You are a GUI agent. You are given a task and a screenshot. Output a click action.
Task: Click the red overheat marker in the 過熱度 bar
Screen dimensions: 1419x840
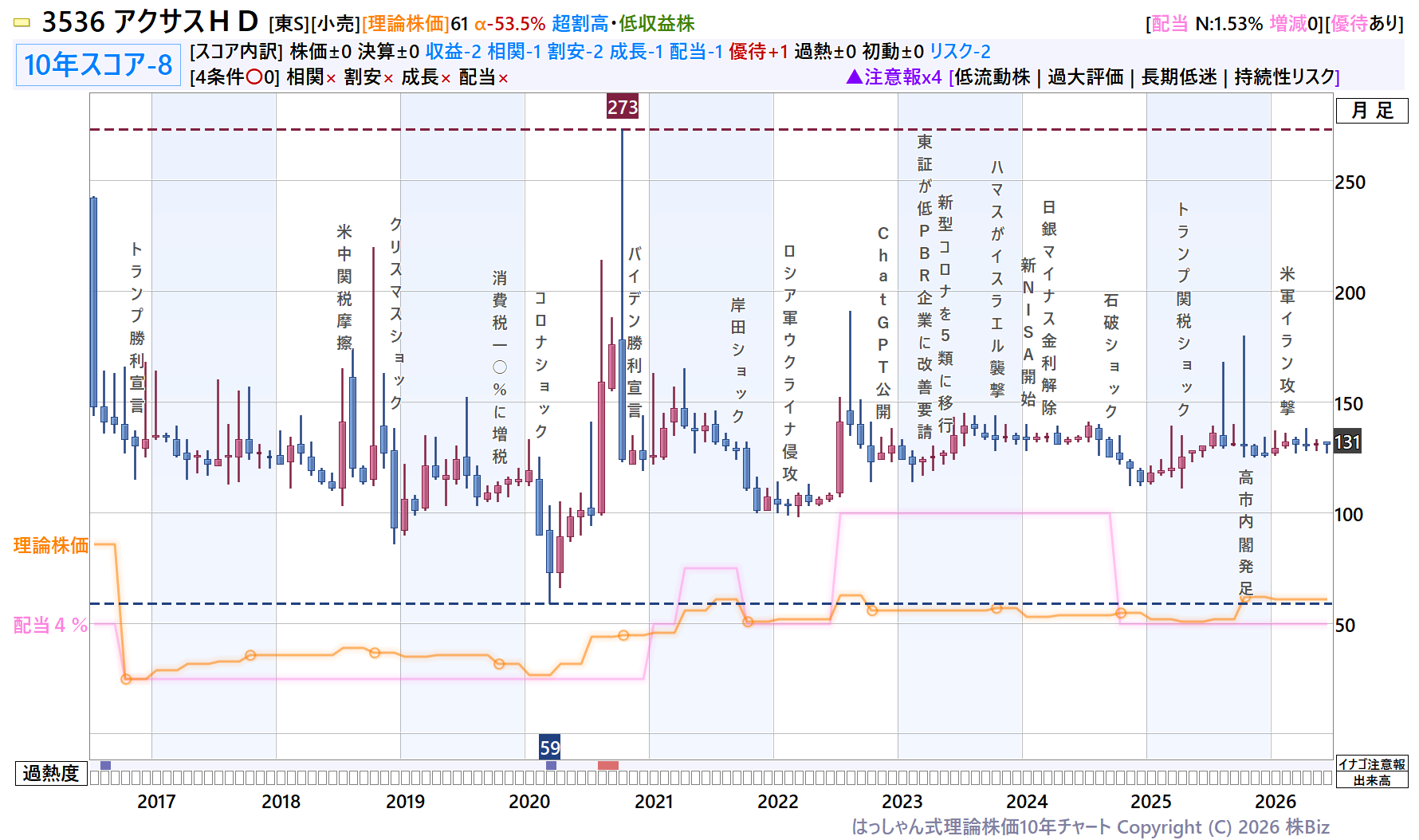pos(608,766)
